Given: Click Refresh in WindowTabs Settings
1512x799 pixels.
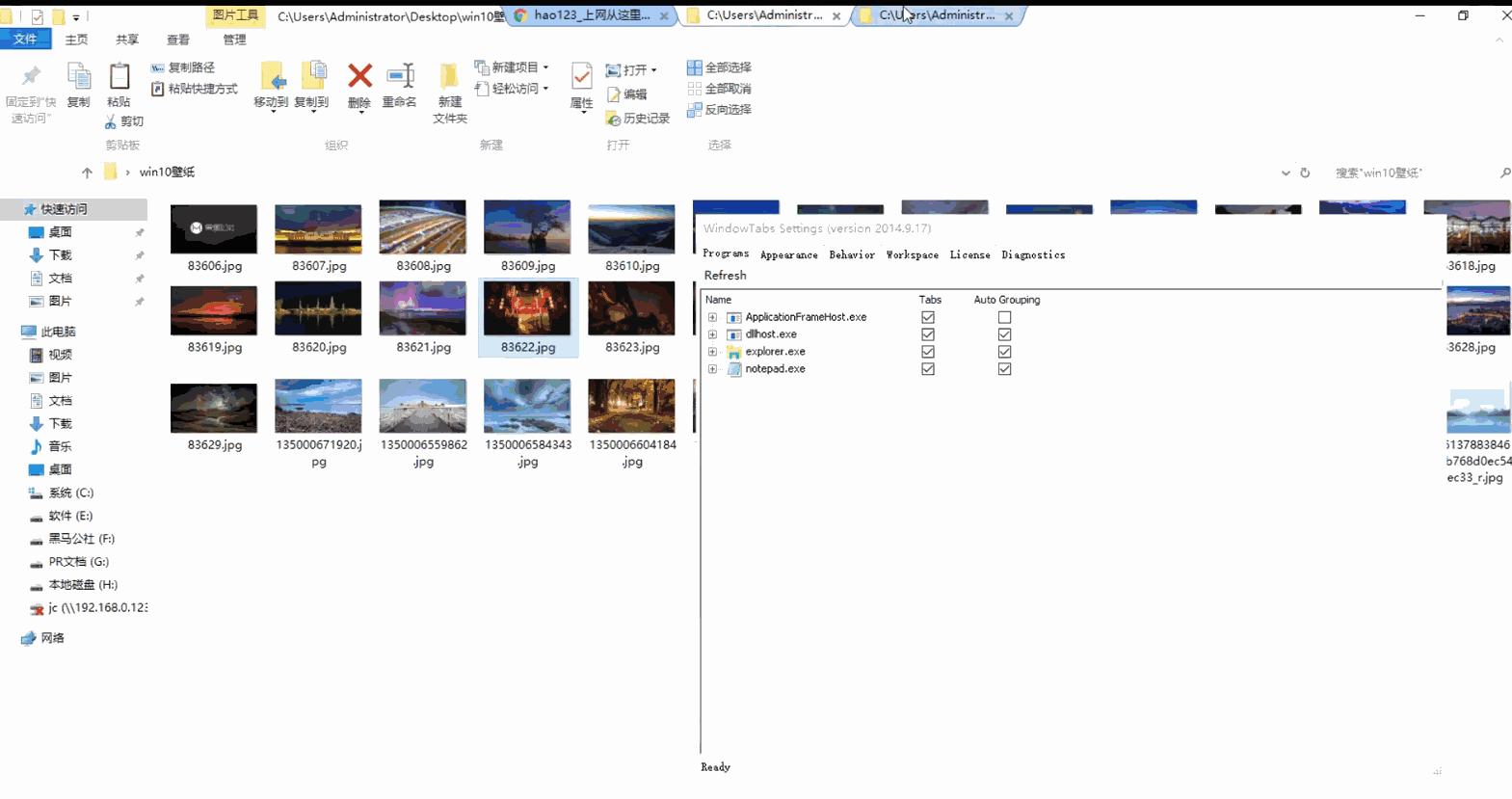Looking at the screenshot, I should (725, 276).
